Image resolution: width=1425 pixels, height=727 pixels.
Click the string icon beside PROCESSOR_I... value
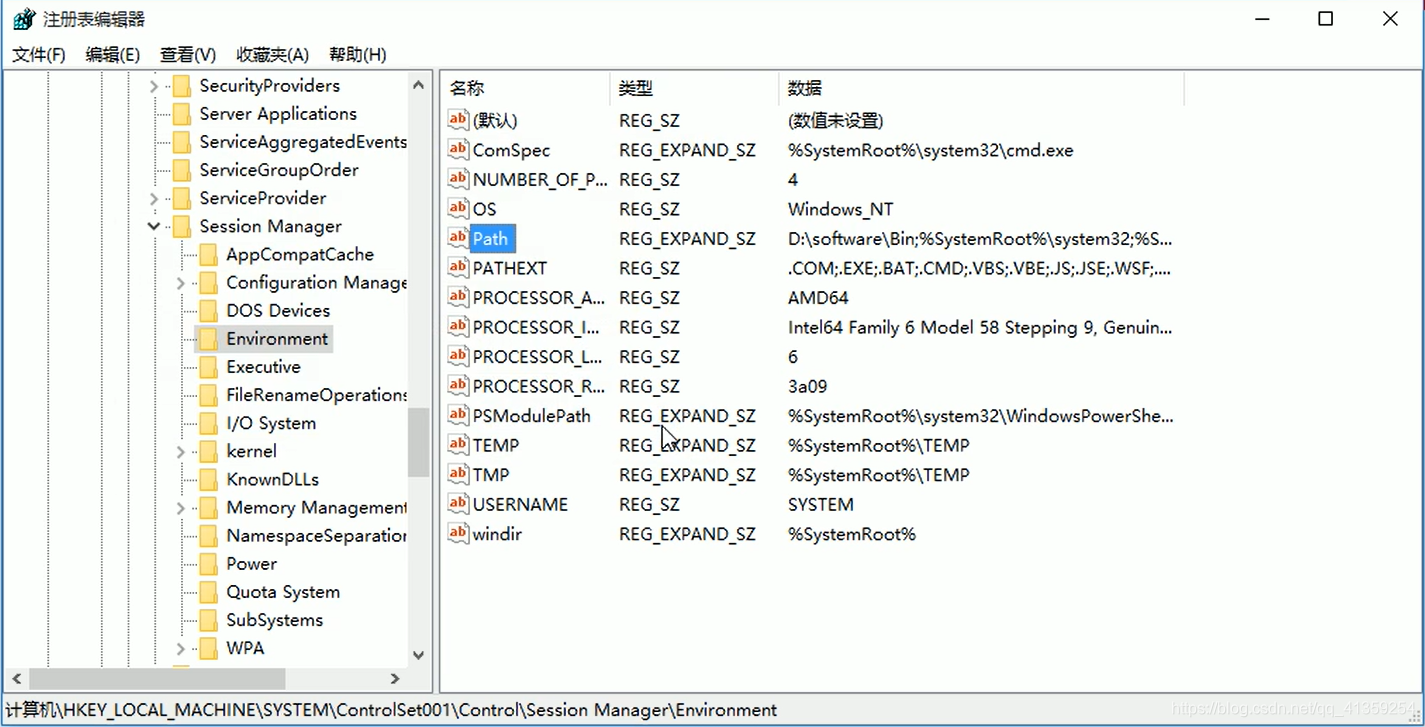(x=458, y=327)
